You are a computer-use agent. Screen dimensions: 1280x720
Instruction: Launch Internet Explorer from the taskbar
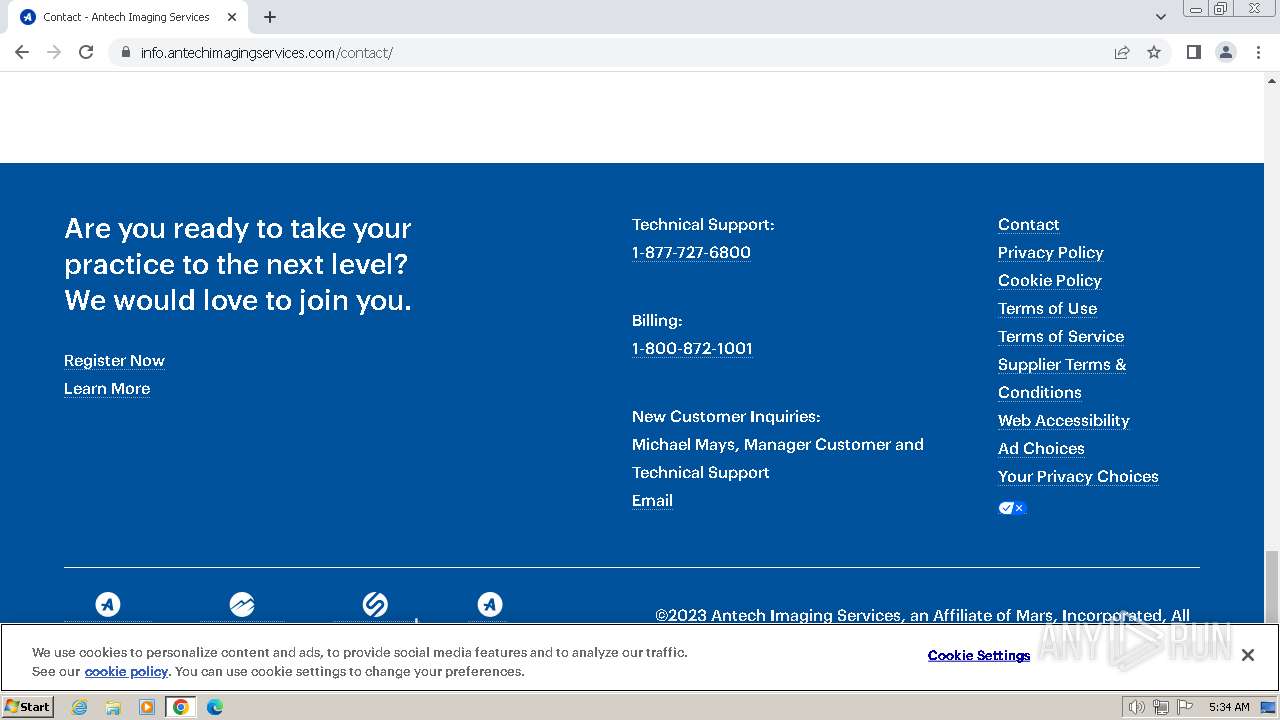(x=79, y=707)
